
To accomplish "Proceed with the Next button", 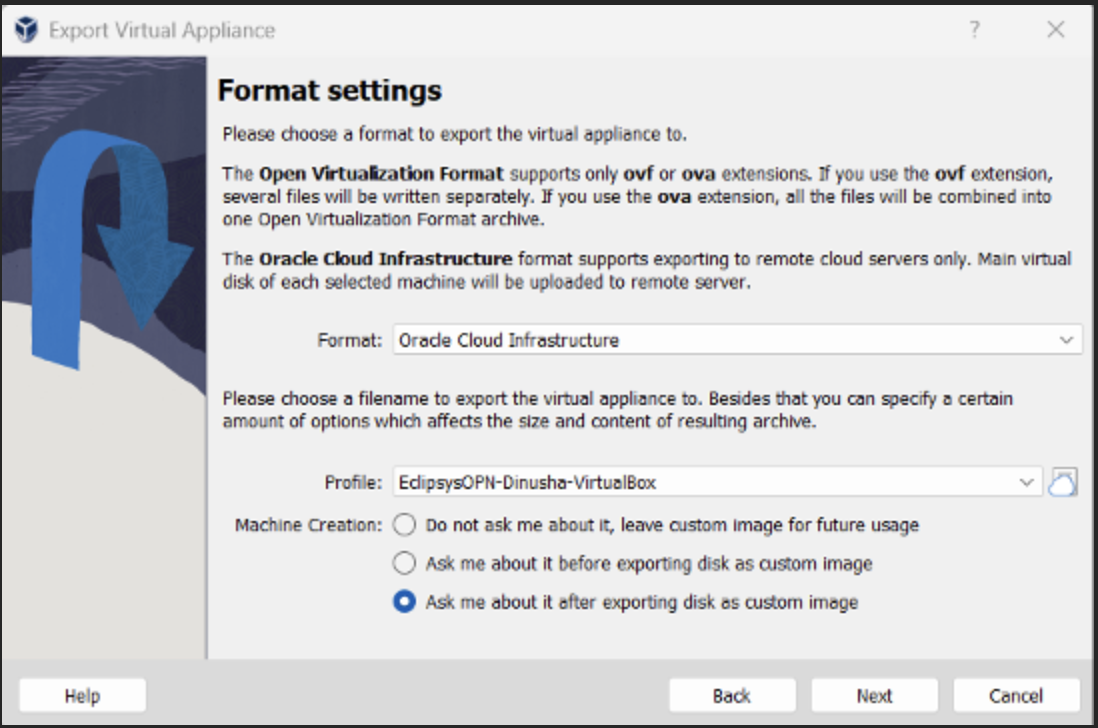I will point(874,696).
